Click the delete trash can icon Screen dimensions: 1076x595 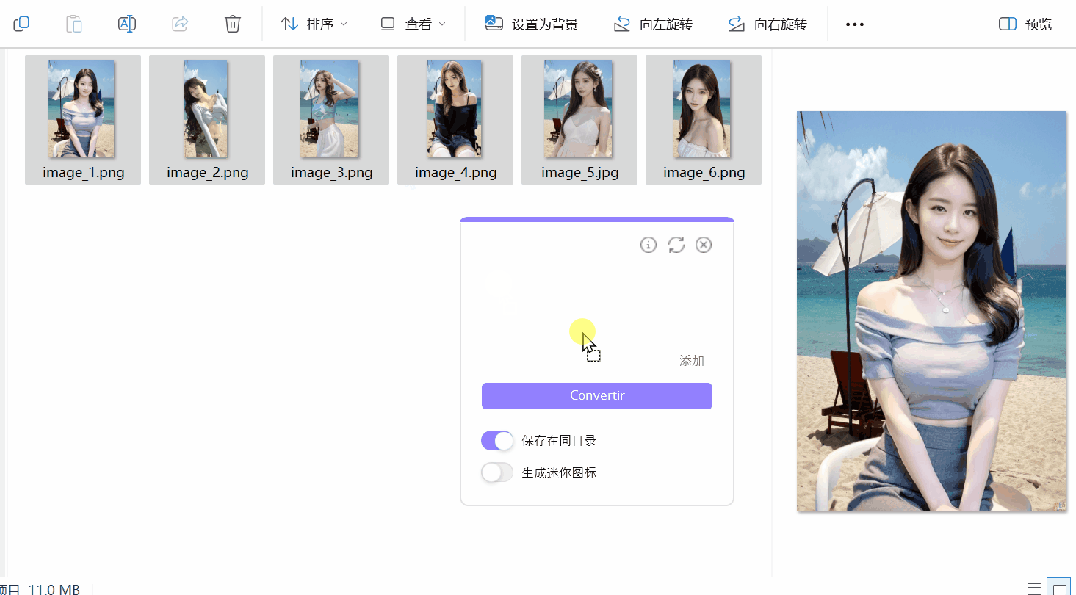pyautogui.click(x=233, y=24)
